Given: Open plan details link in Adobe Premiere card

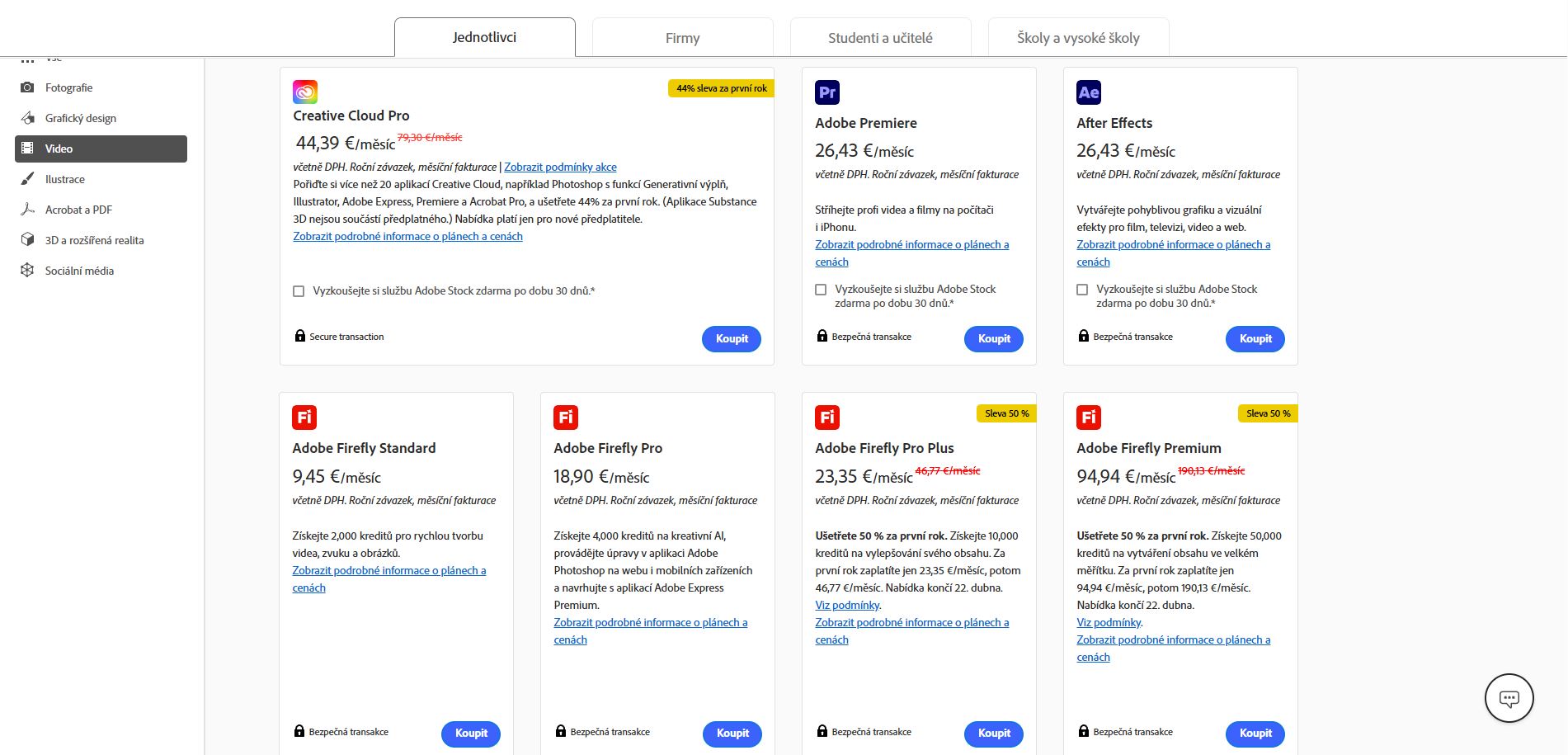Looking at the screenshot, I should [911, 253].
